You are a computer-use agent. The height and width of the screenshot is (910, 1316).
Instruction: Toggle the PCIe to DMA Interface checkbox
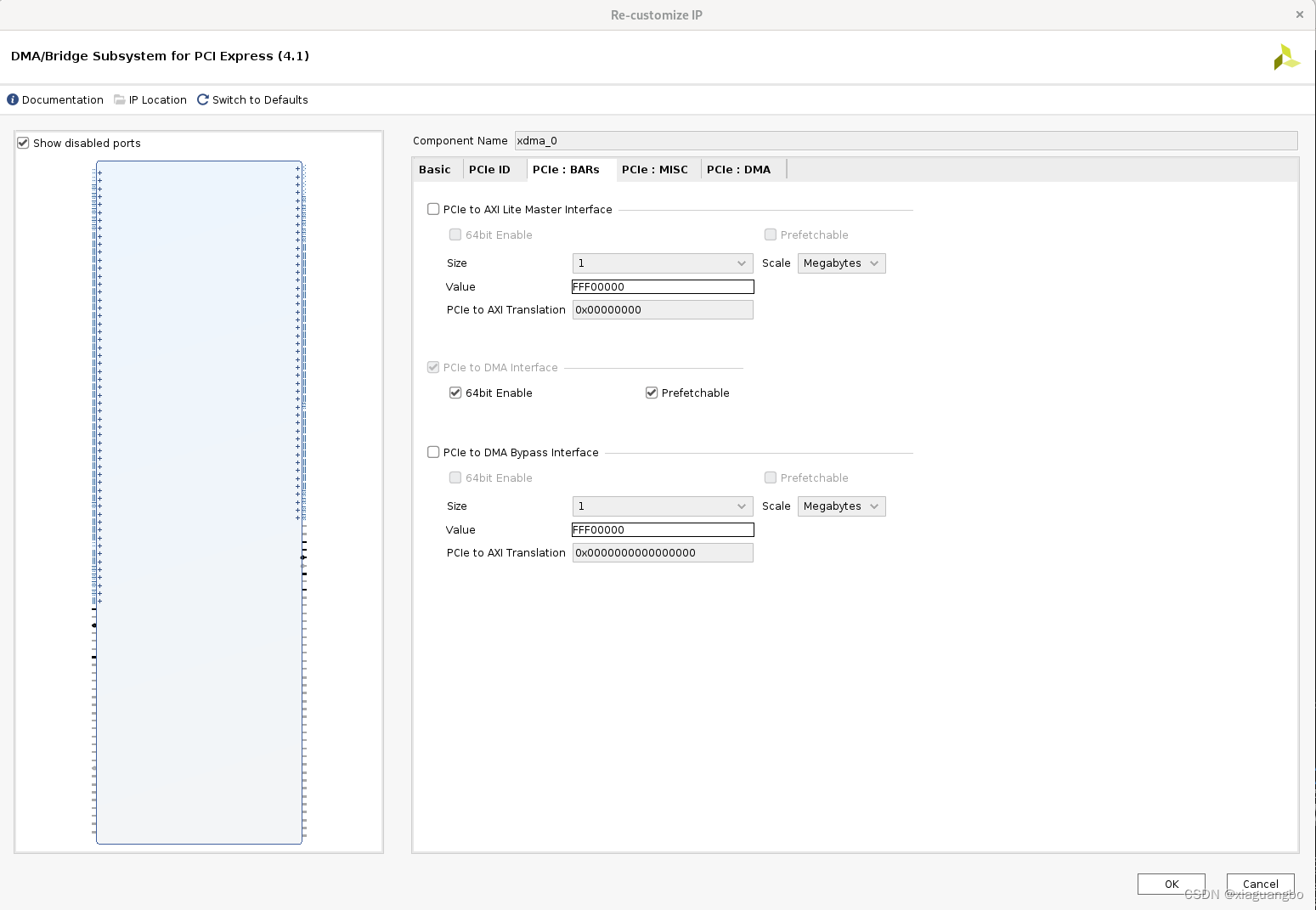click(x=433, y=367)
